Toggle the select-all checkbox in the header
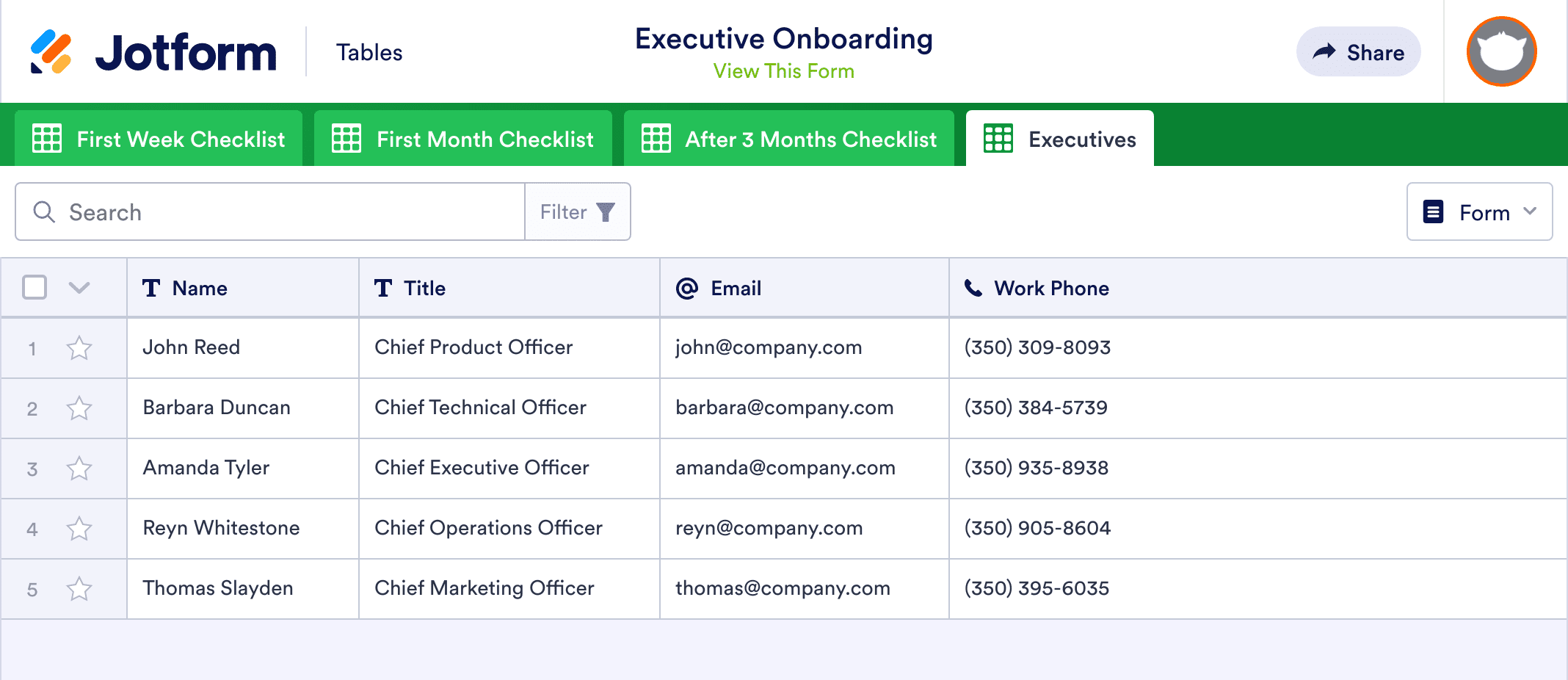The height and width of the screenshot is (680, 1568). tap(35, 288)
